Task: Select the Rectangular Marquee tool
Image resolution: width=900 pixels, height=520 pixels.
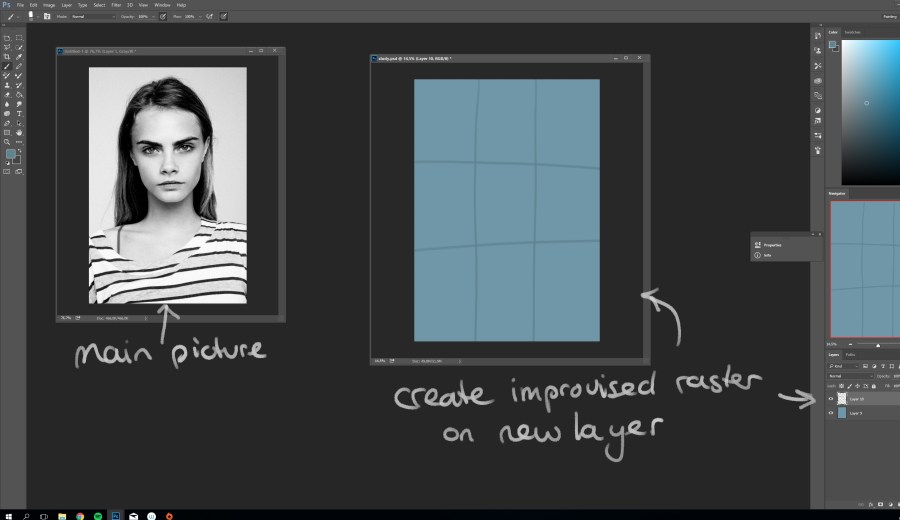Action: click(x=19, y=38)
